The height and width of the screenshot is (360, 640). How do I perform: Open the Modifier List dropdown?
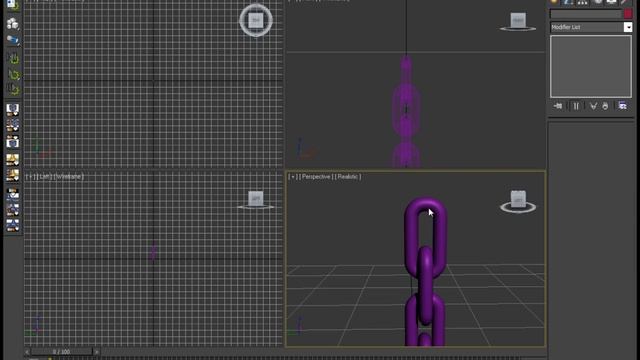point(591,27)
